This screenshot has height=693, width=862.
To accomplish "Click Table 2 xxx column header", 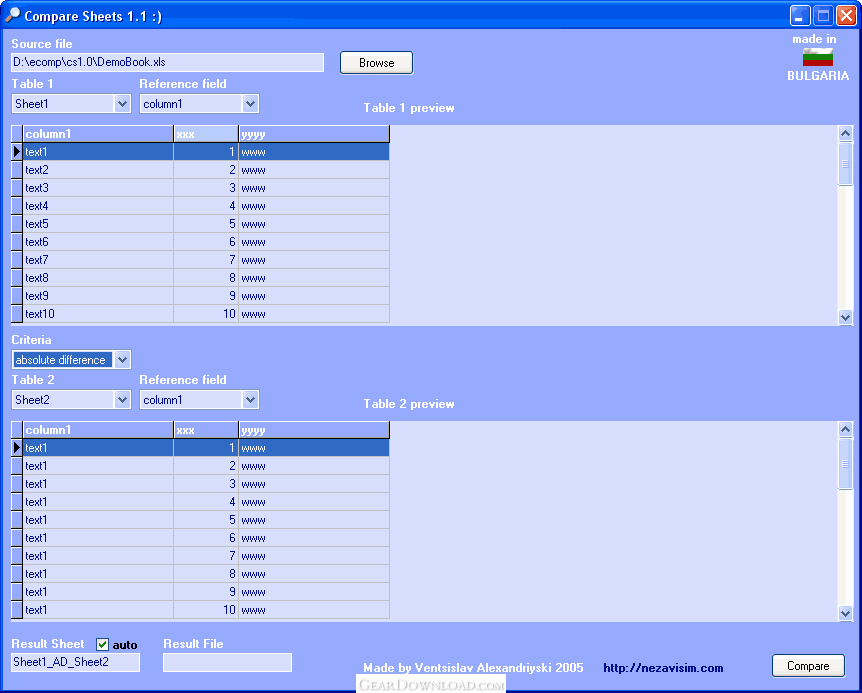I will coord(206,430).
